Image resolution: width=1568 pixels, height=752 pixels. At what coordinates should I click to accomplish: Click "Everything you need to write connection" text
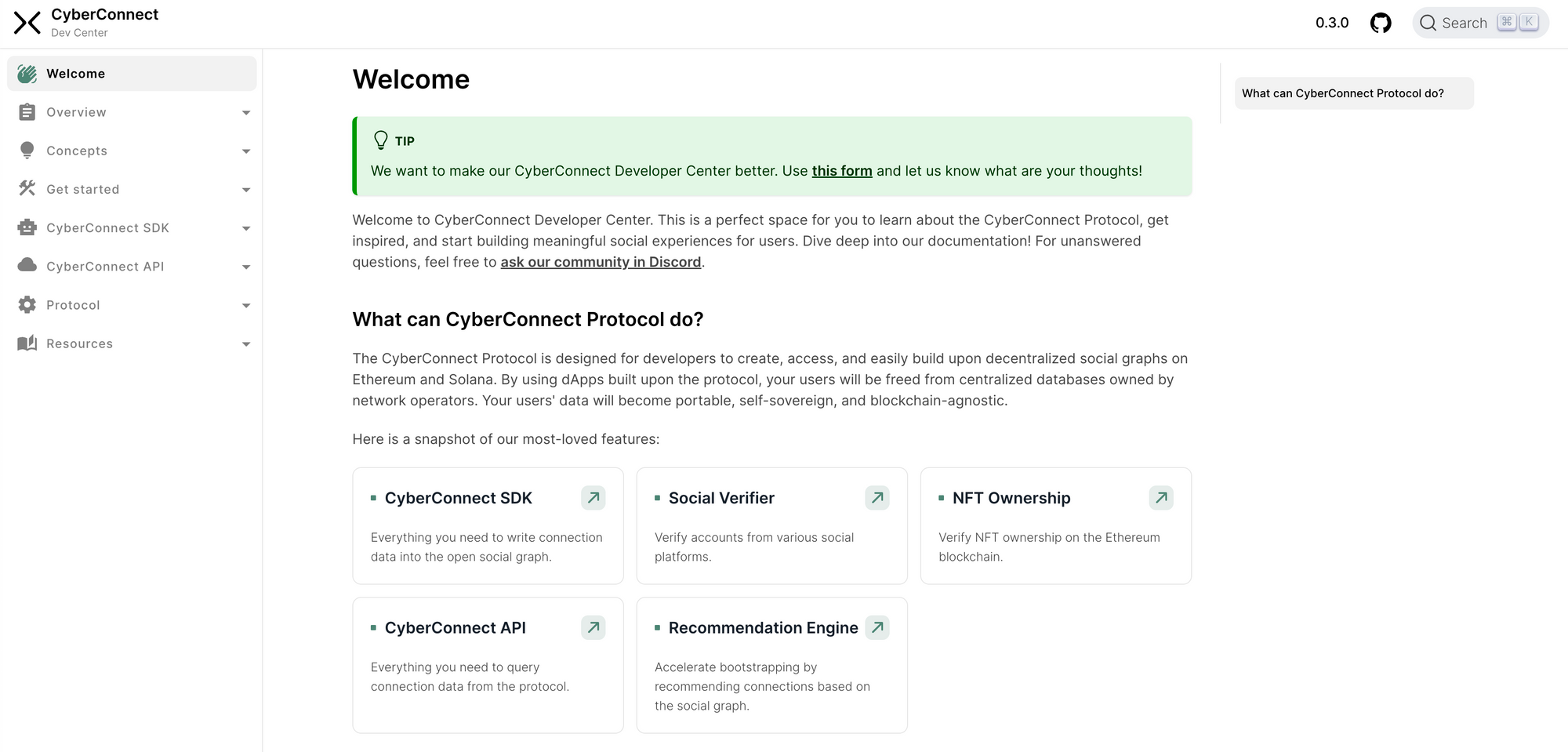click(x=487, y=537)
